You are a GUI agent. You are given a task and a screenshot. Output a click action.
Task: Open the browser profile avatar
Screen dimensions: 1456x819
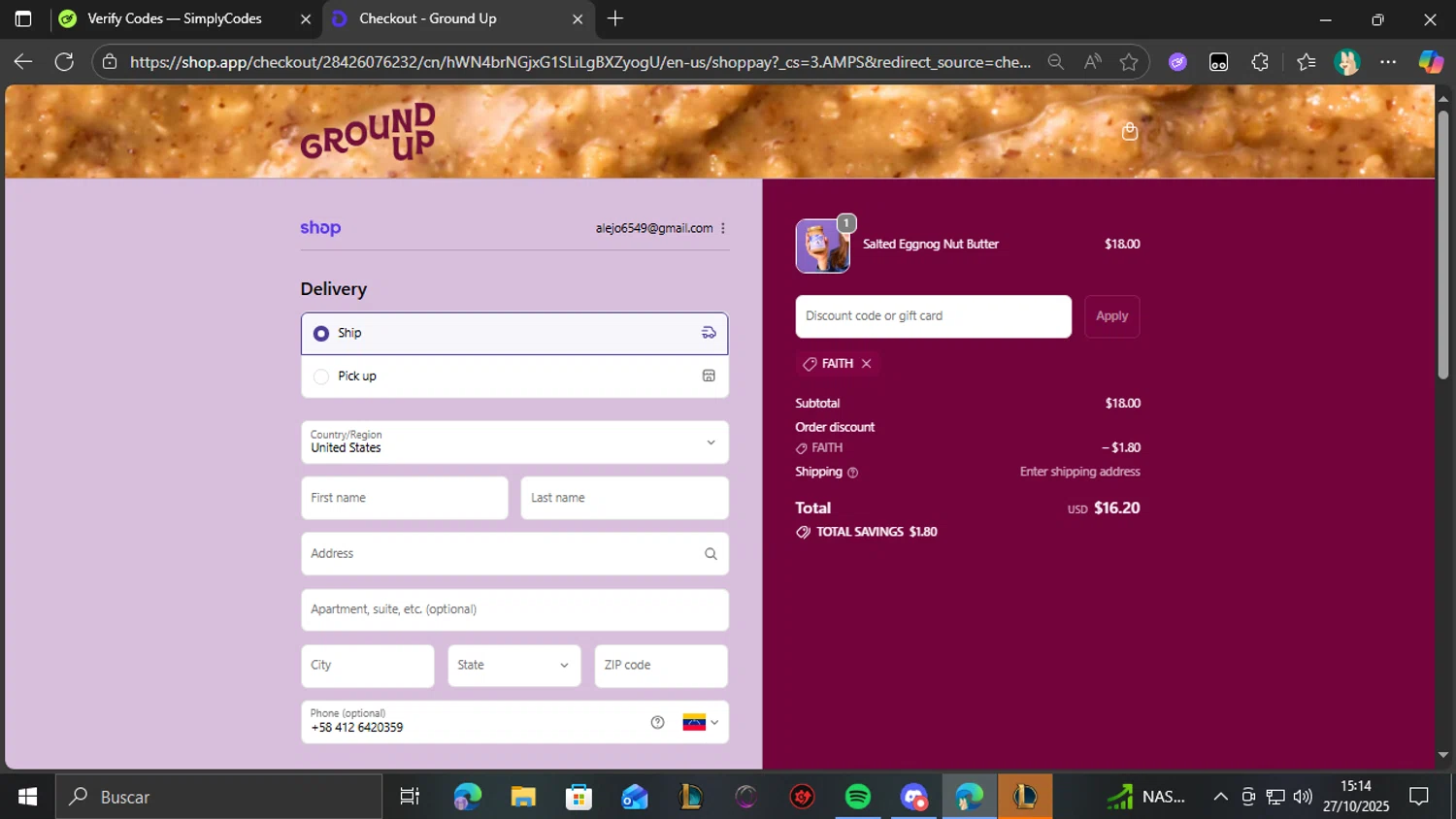coord(1347,62)
